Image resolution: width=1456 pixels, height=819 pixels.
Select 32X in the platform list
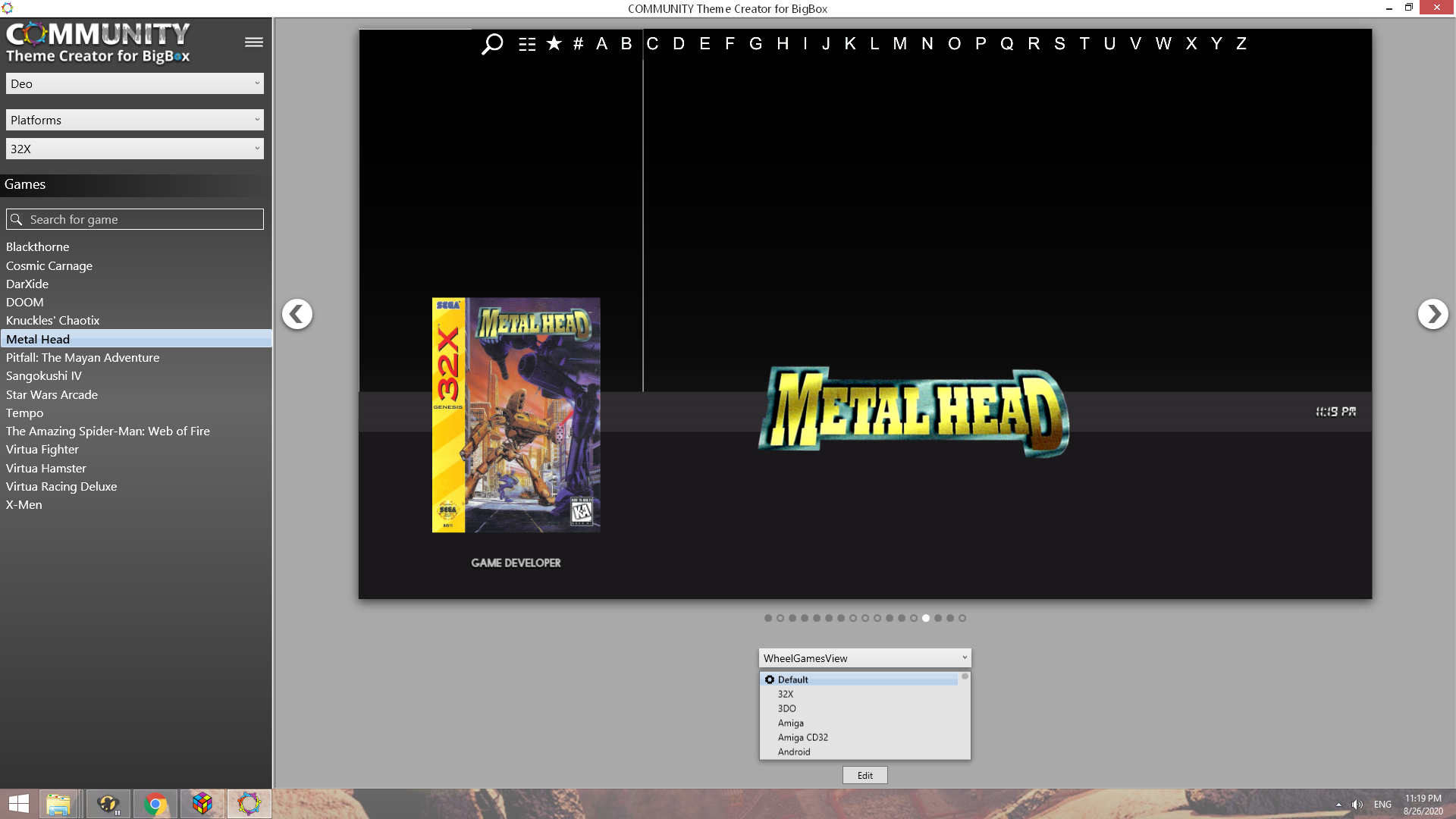(859, 694)
